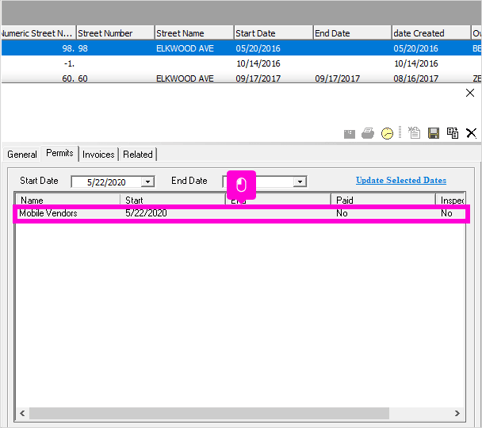This screenshot has width=482, height=428.
Task: Open the End Date dropdown calendar
Action: tap(300, 182)
